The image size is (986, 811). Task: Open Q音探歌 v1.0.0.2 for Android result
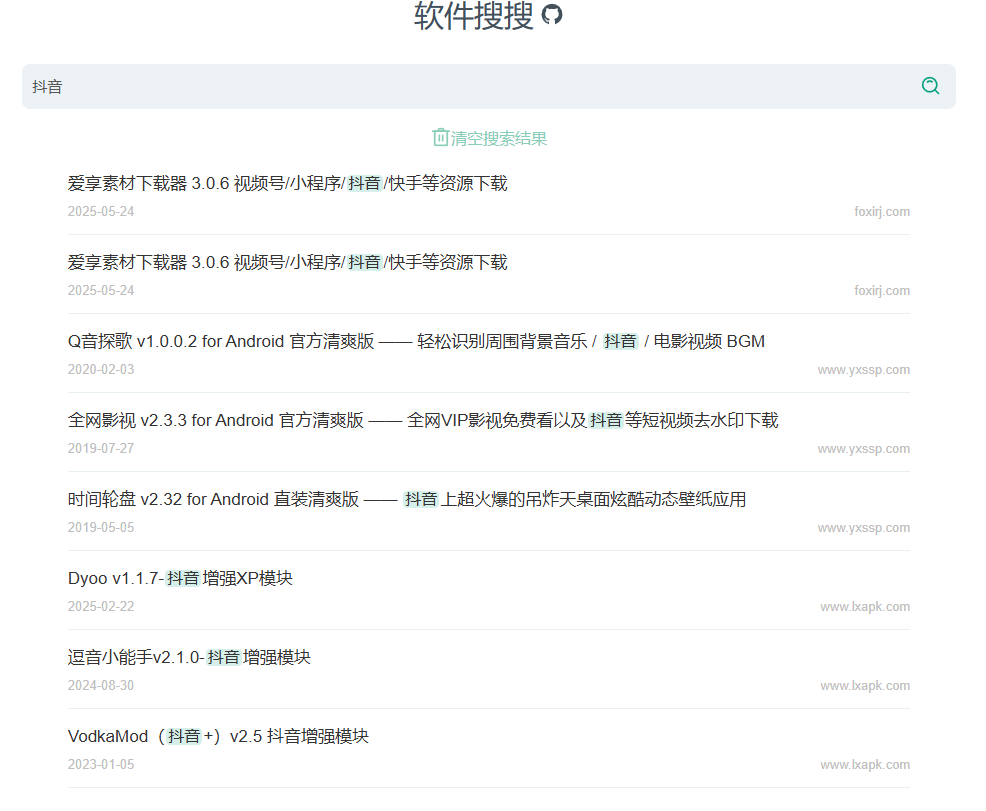[x=416, y=341]
